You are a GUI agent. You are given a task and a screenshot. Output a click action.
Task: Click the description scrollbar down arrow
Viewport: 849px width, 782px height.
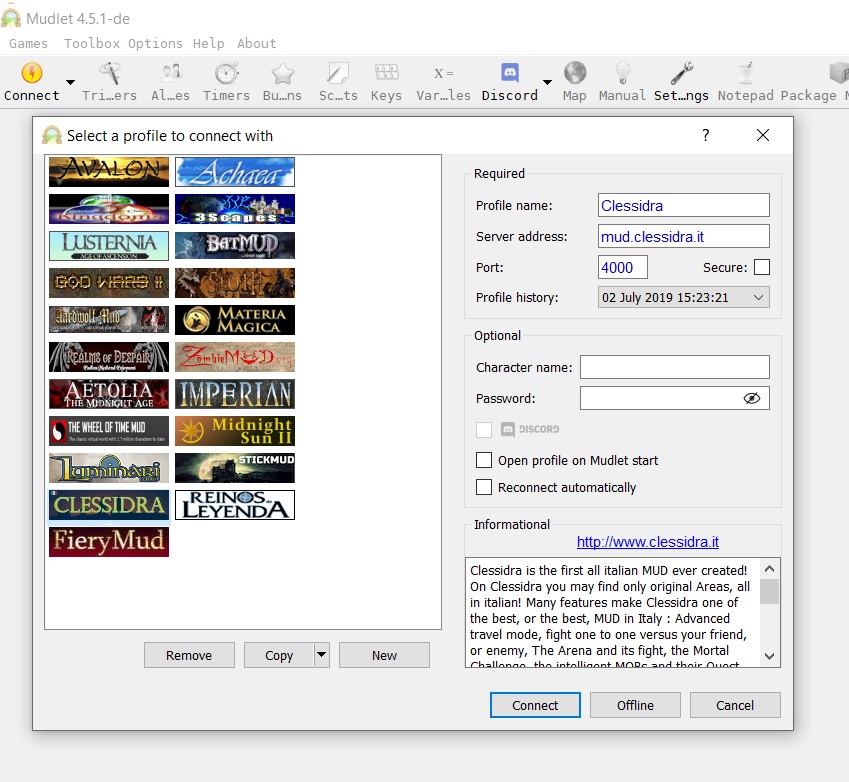pos(769,656)
